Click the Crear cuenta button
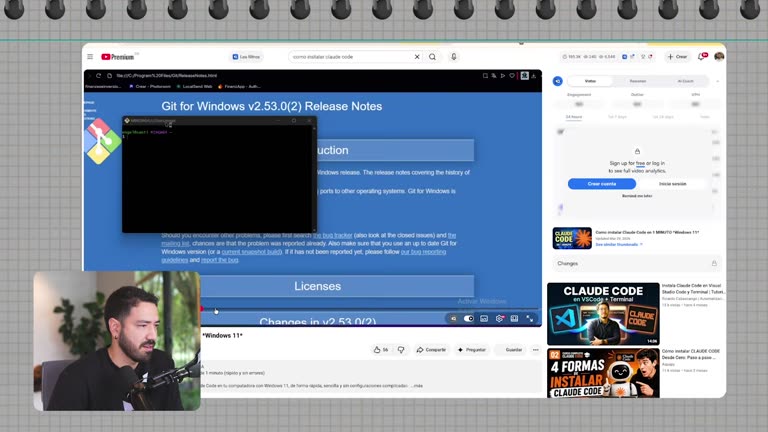 point(602,184)
